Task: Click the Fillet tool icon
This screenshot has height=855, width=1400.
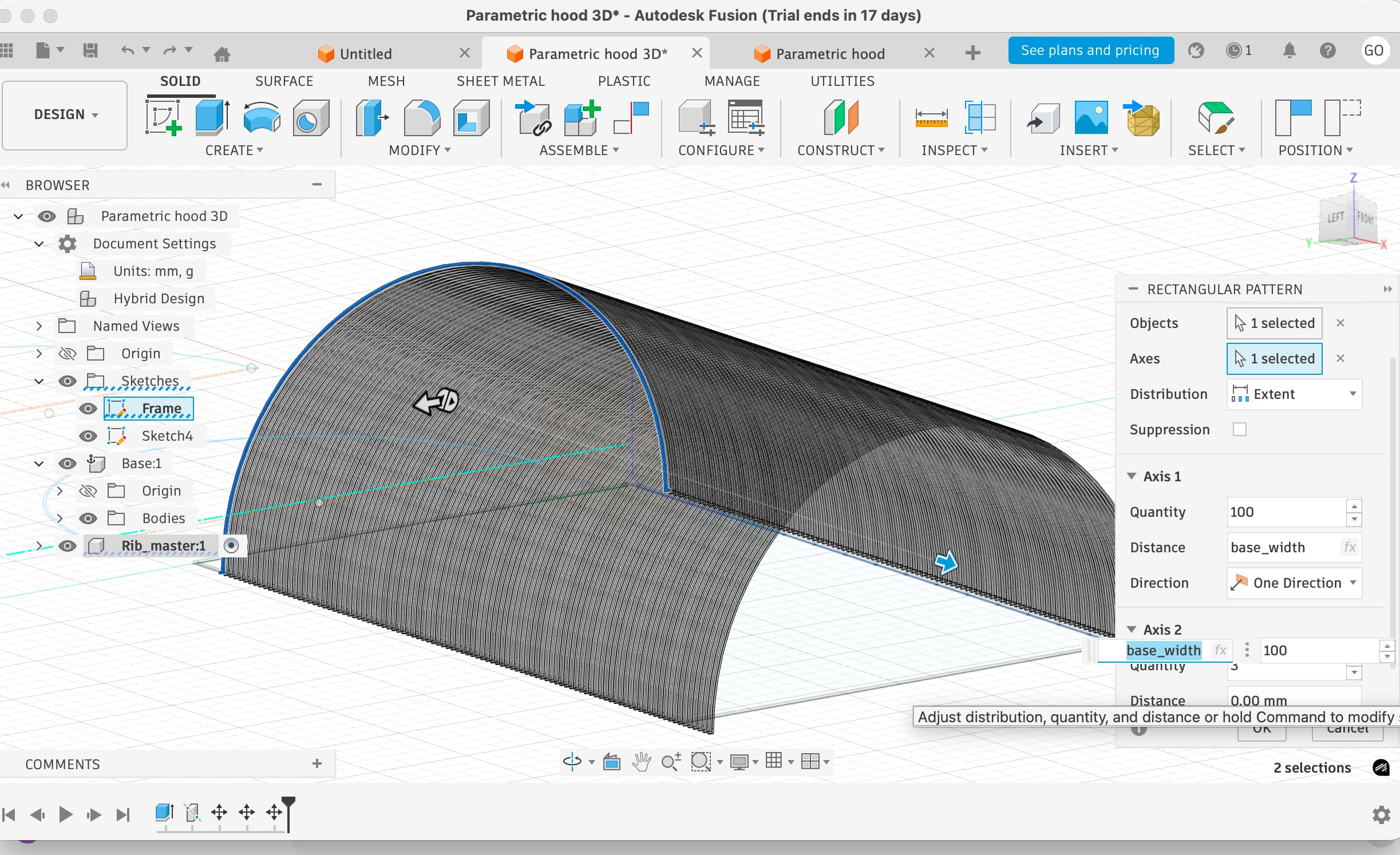Action: (x=421, y=118)
